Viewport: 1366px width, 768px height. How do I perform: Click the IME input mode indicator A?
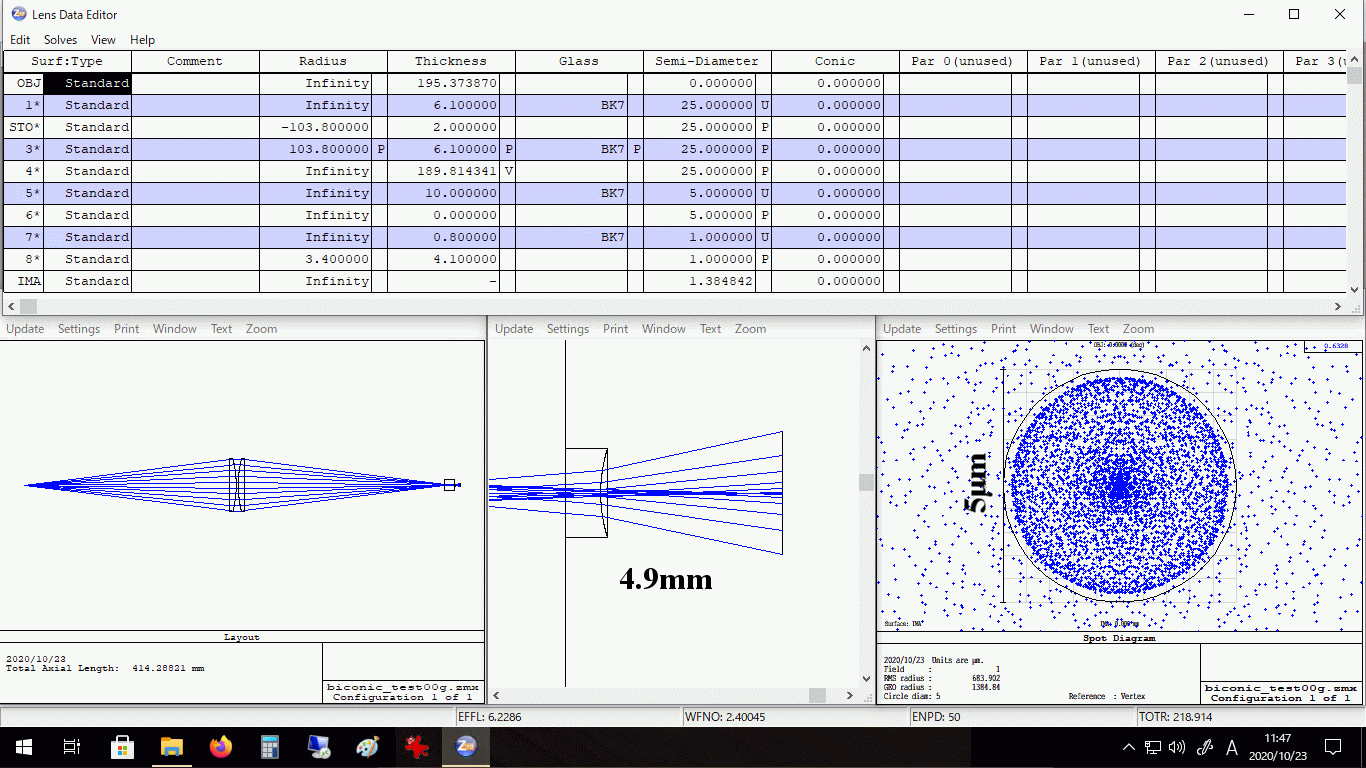pyautogui.click(x=1232, y=747)
